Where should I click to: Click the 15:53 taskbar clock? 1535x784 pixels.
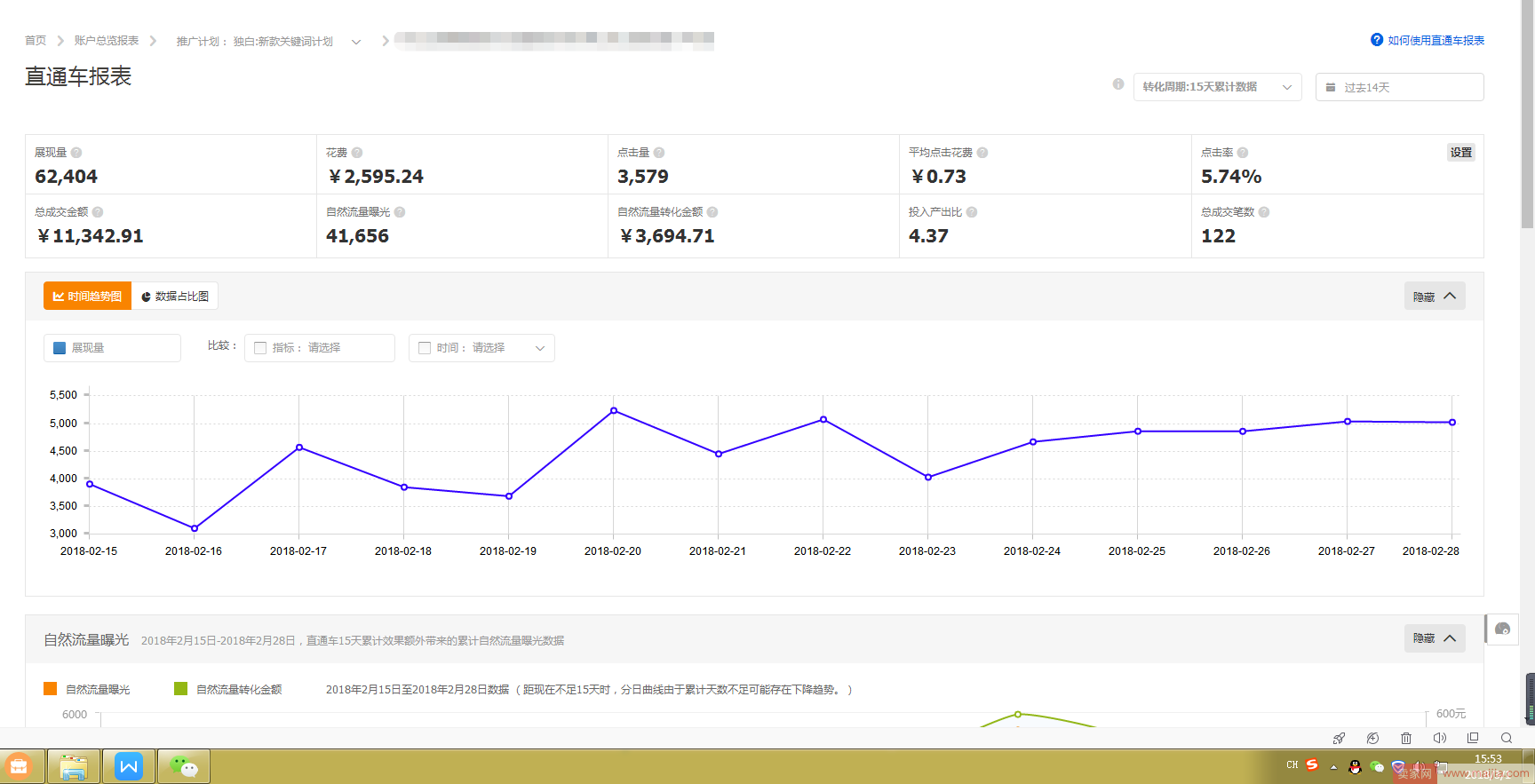(x=1488, y=759)
